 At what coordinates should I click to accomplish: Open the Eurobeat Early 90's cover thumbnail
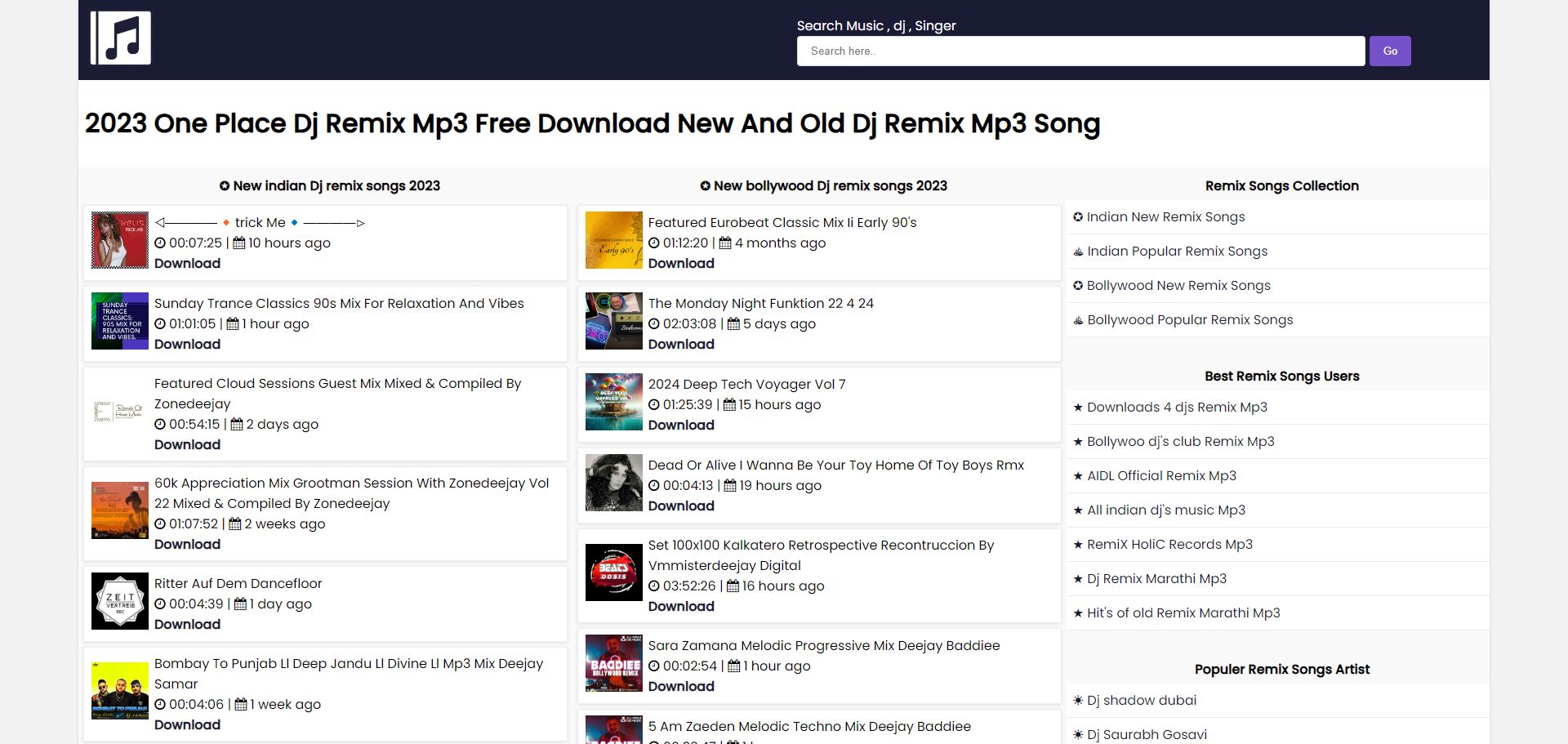pos(614,240)
